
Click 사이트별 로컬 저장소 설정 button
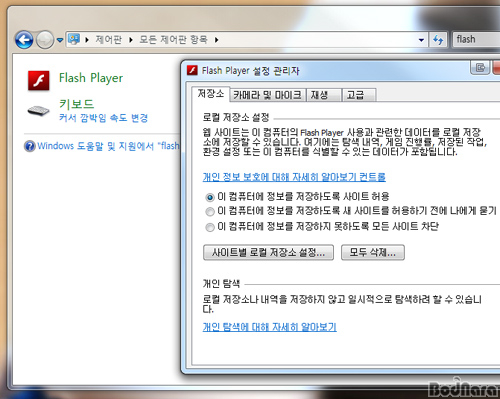pyautogui.click(x=268, y=252)
